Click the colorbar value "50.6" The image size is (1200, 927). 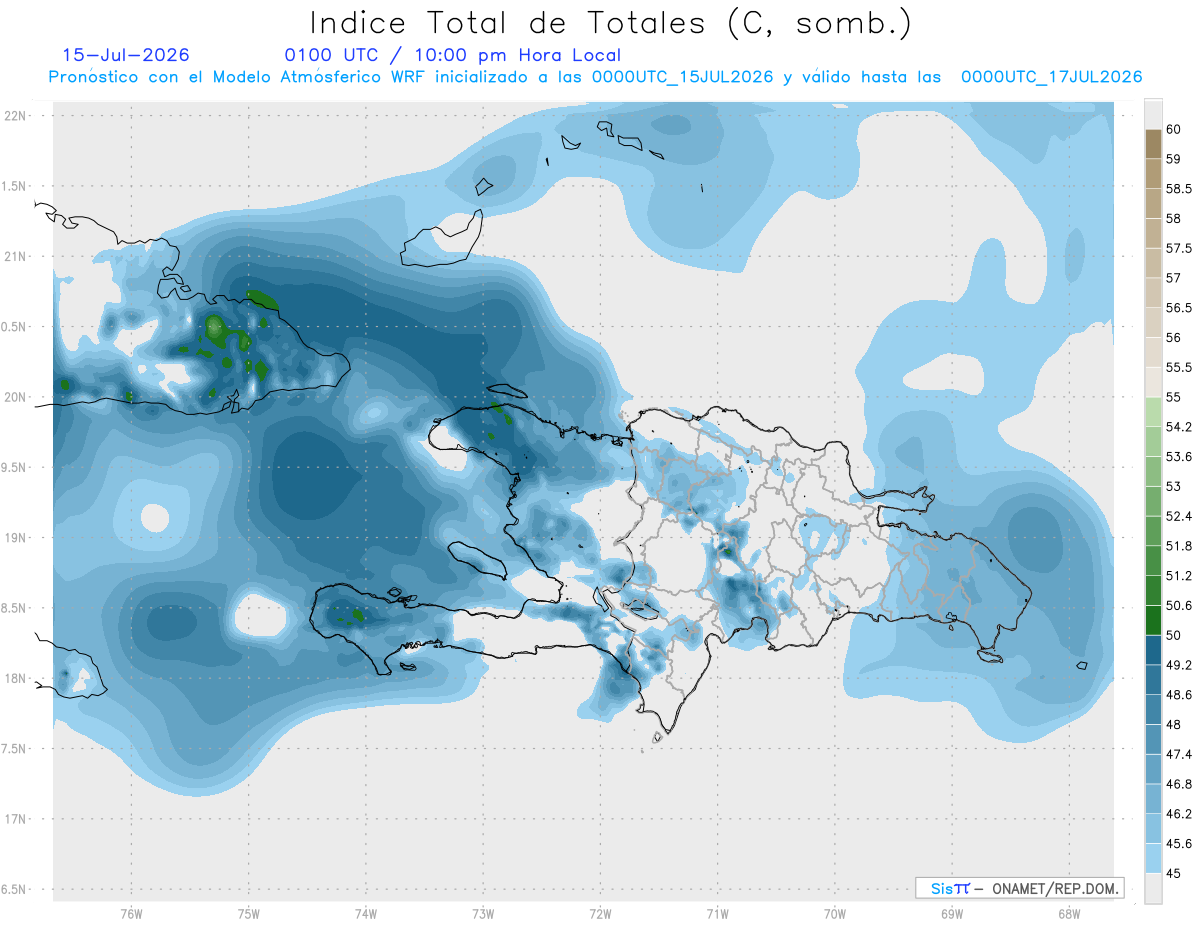point(1178,606)
